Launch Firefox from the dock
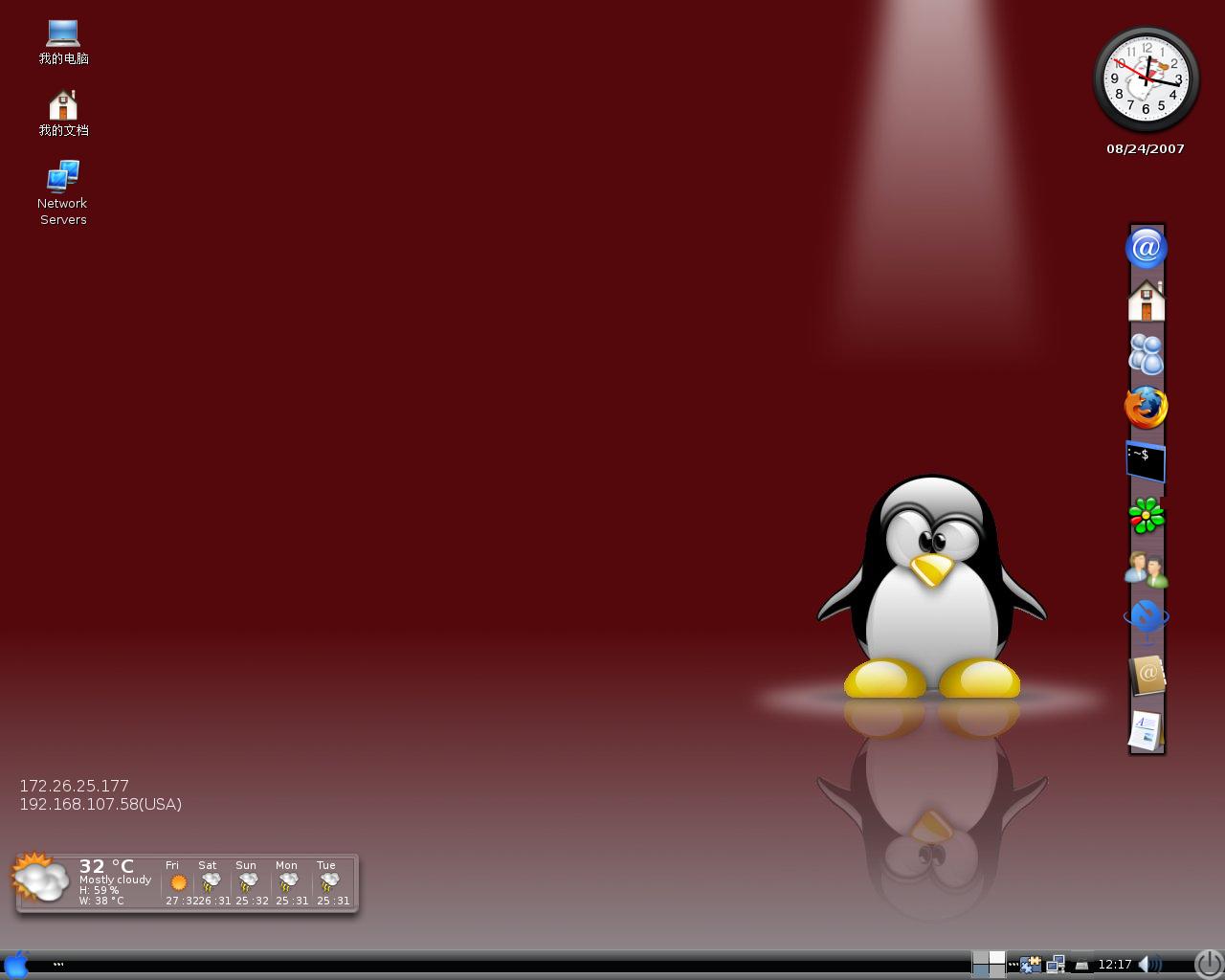This screenshot has height=980, width=1225. pos(1147,408)
